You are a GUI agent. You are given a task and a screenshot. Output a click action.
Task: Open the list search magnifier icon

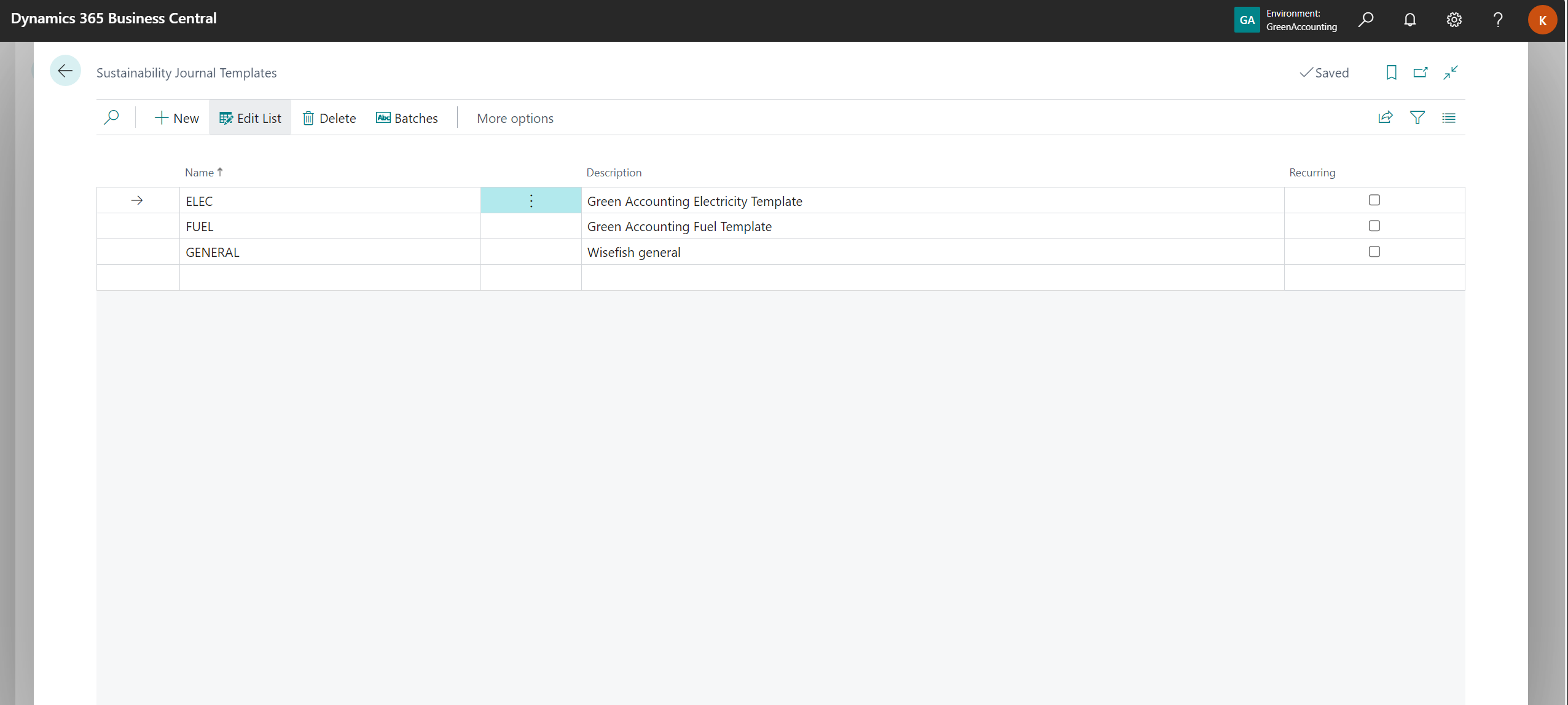(x=111, y=117)
